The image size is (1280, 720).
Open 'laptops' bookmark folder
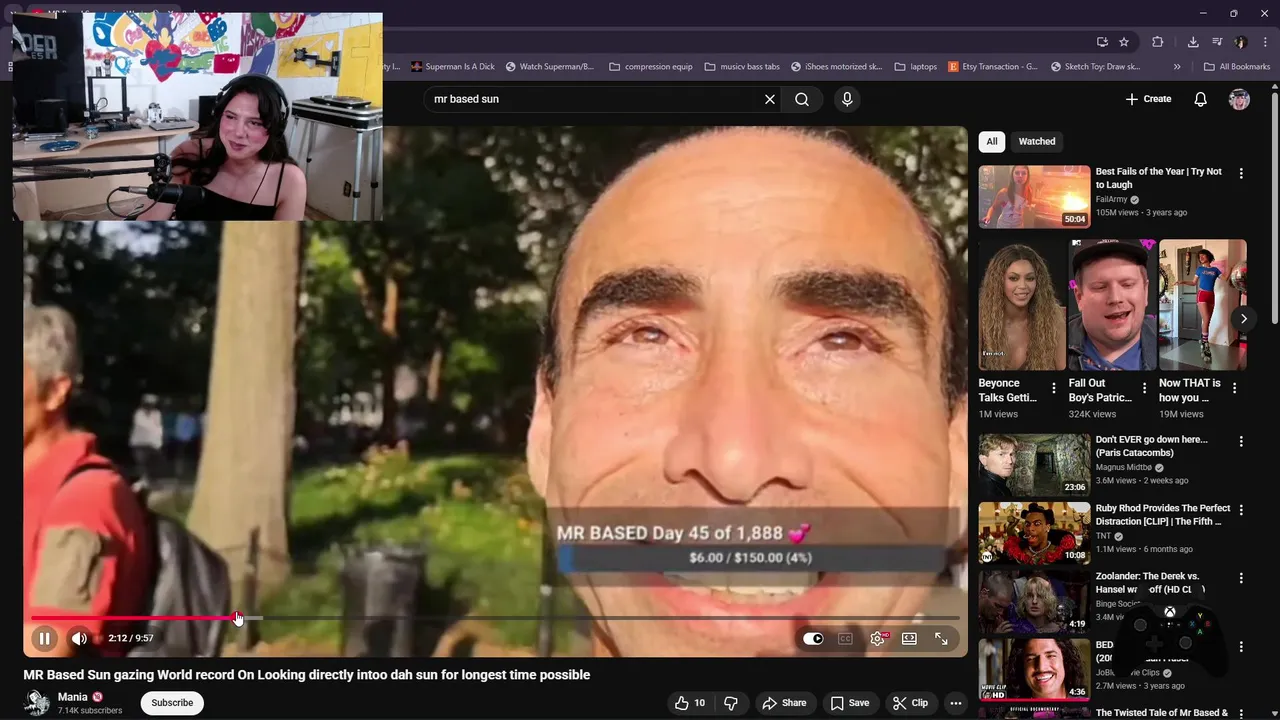click(915, 67)
